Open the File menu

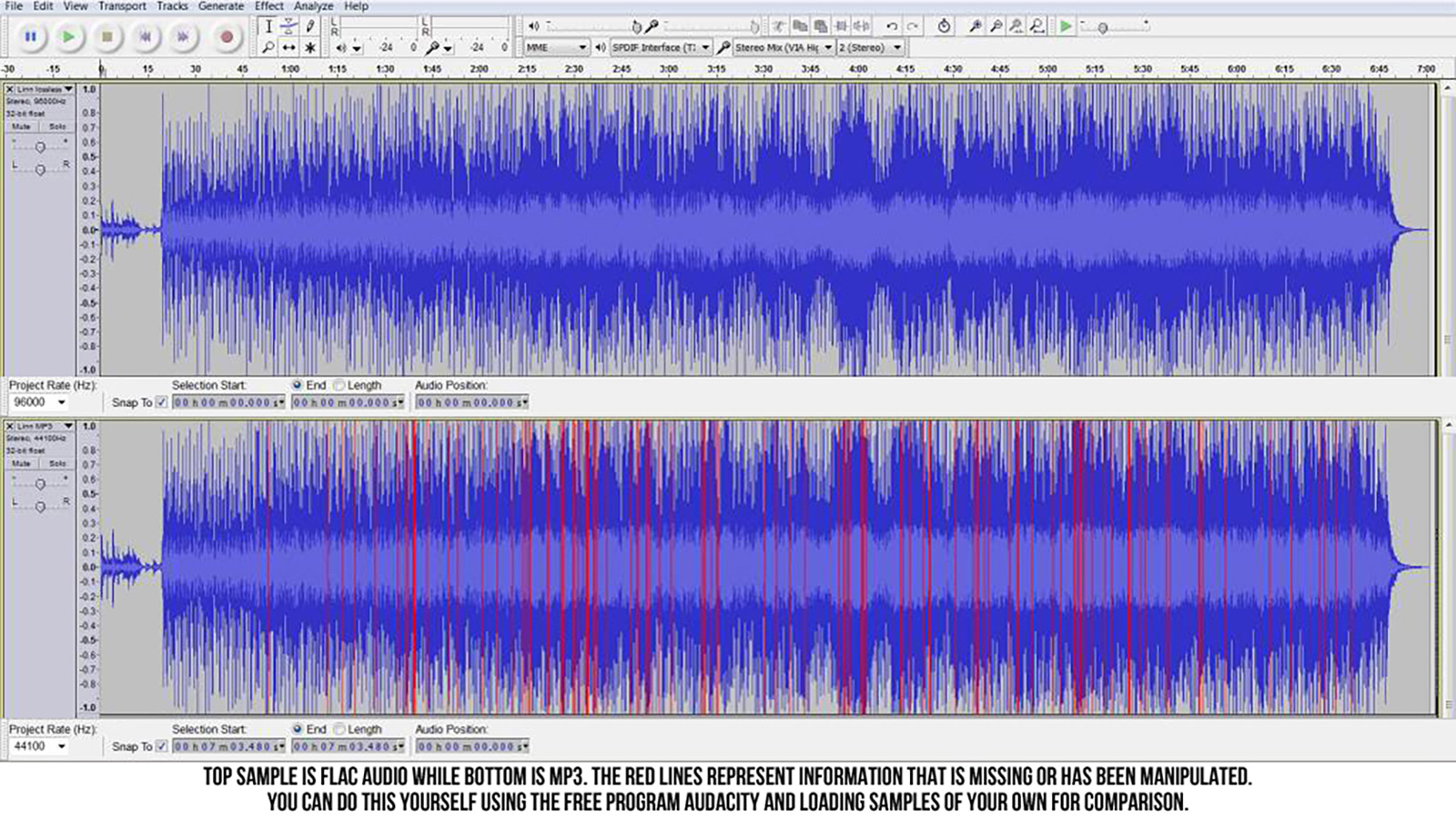14,5
